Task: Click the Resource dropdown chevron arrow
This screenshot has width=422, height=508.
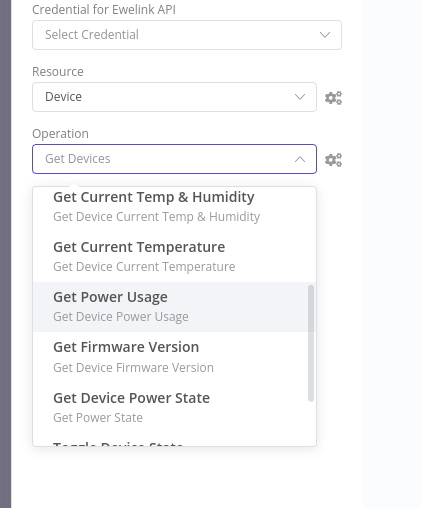Action: click(300, 97)
